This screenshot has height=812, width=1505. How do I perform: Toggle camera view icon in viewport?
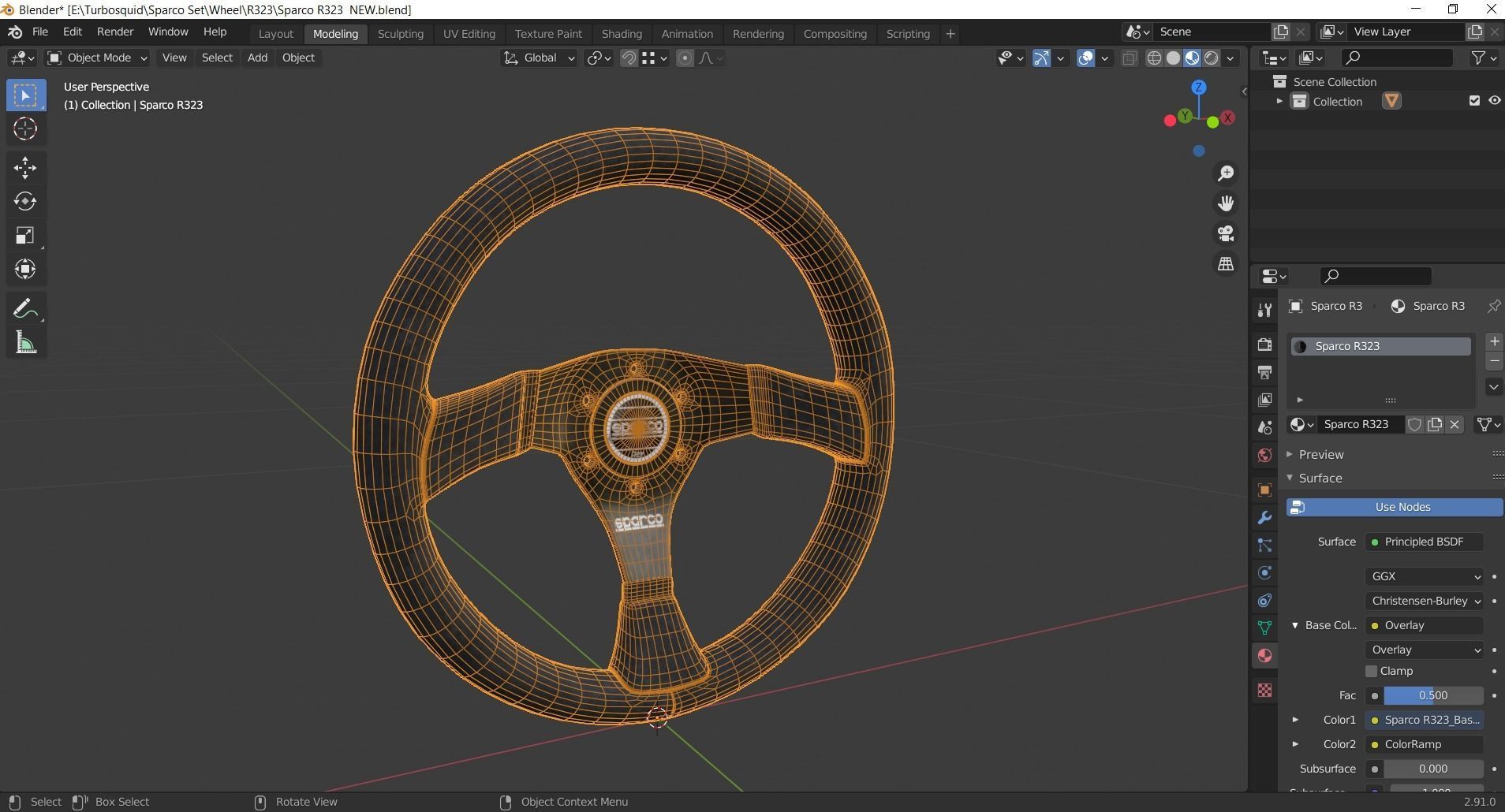(1225, 233)
